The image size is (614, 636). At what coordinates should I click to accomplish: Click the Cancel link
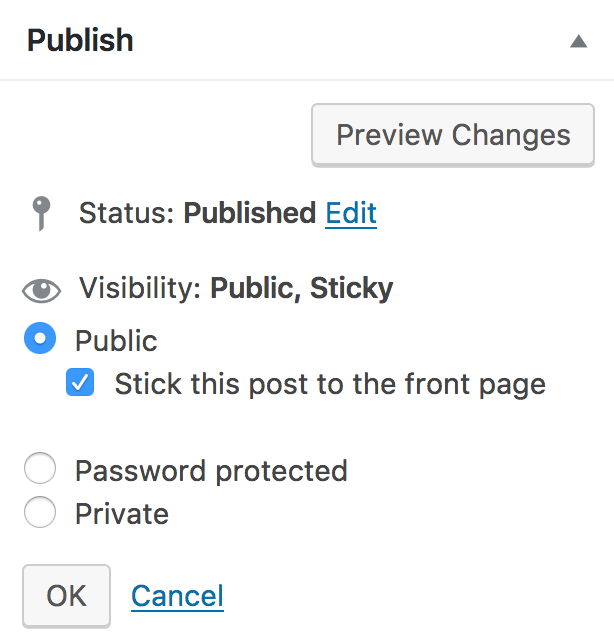pos(177,596)
